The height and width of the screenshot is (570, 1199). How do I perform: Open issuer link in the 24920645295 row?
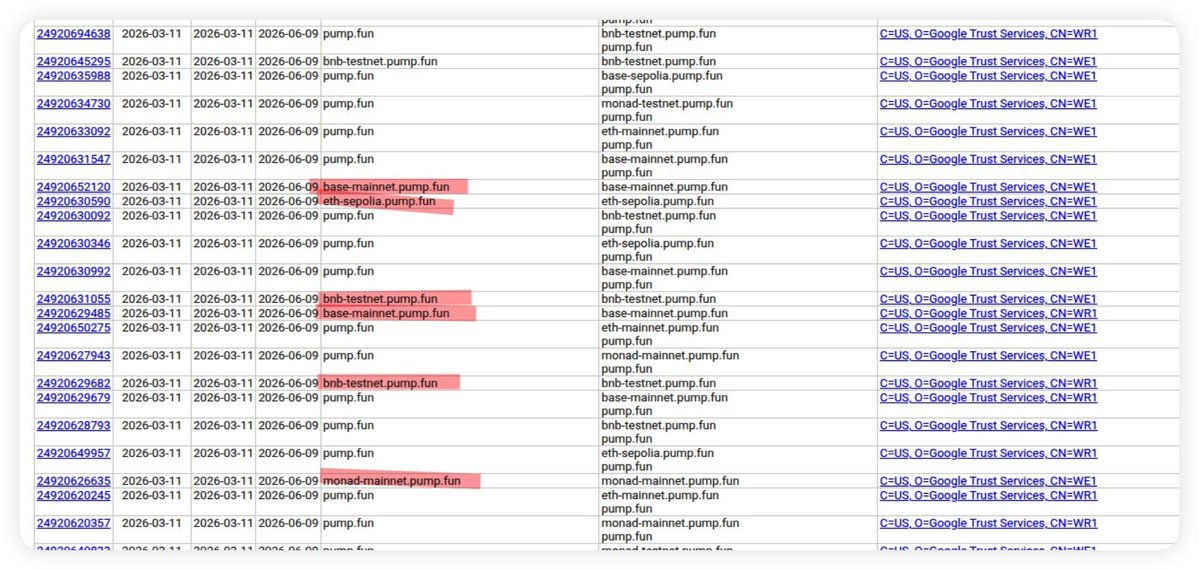987,62
